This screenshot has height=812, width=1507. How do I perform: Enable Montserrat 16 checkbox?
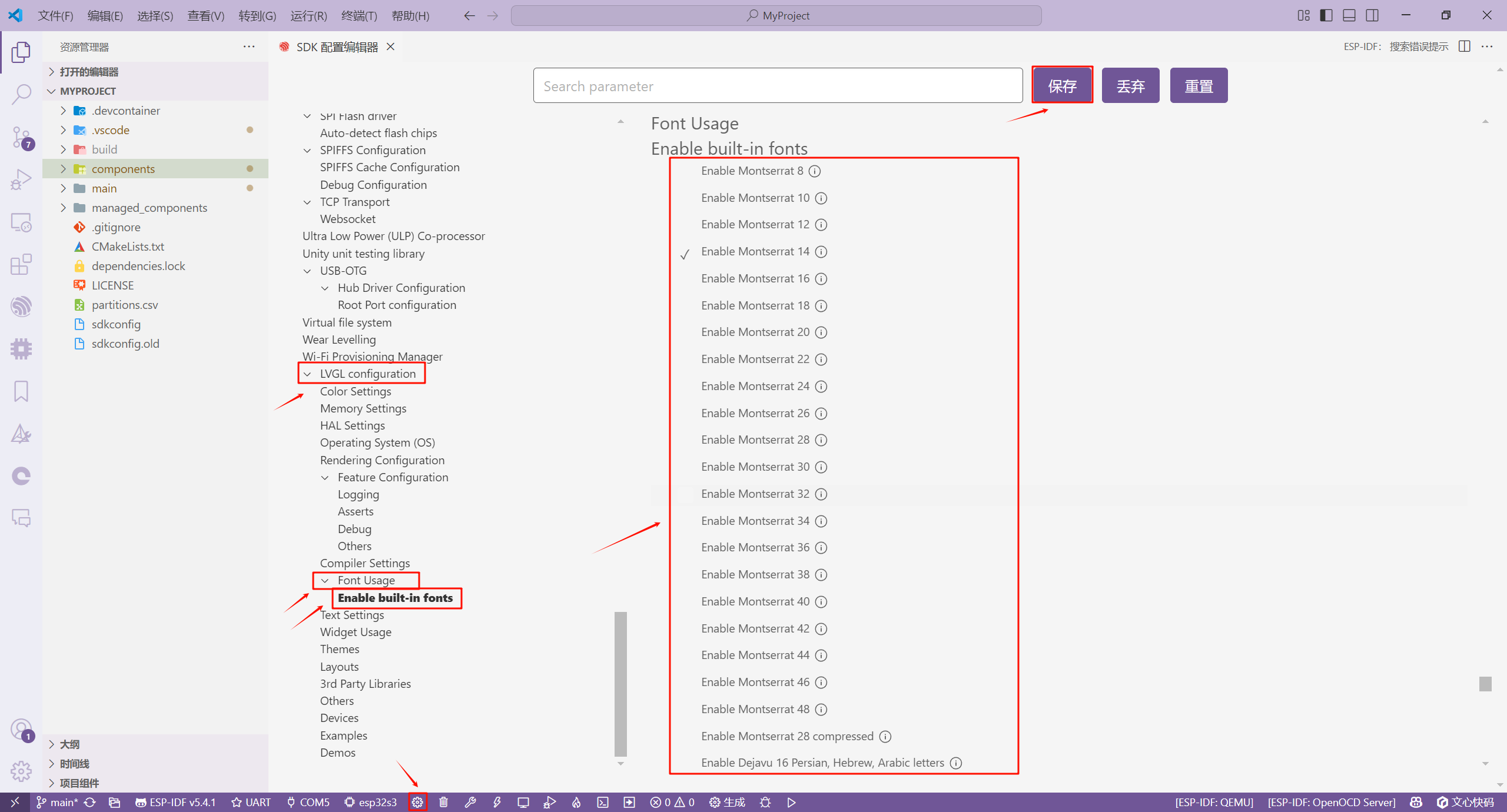(685, 279)
